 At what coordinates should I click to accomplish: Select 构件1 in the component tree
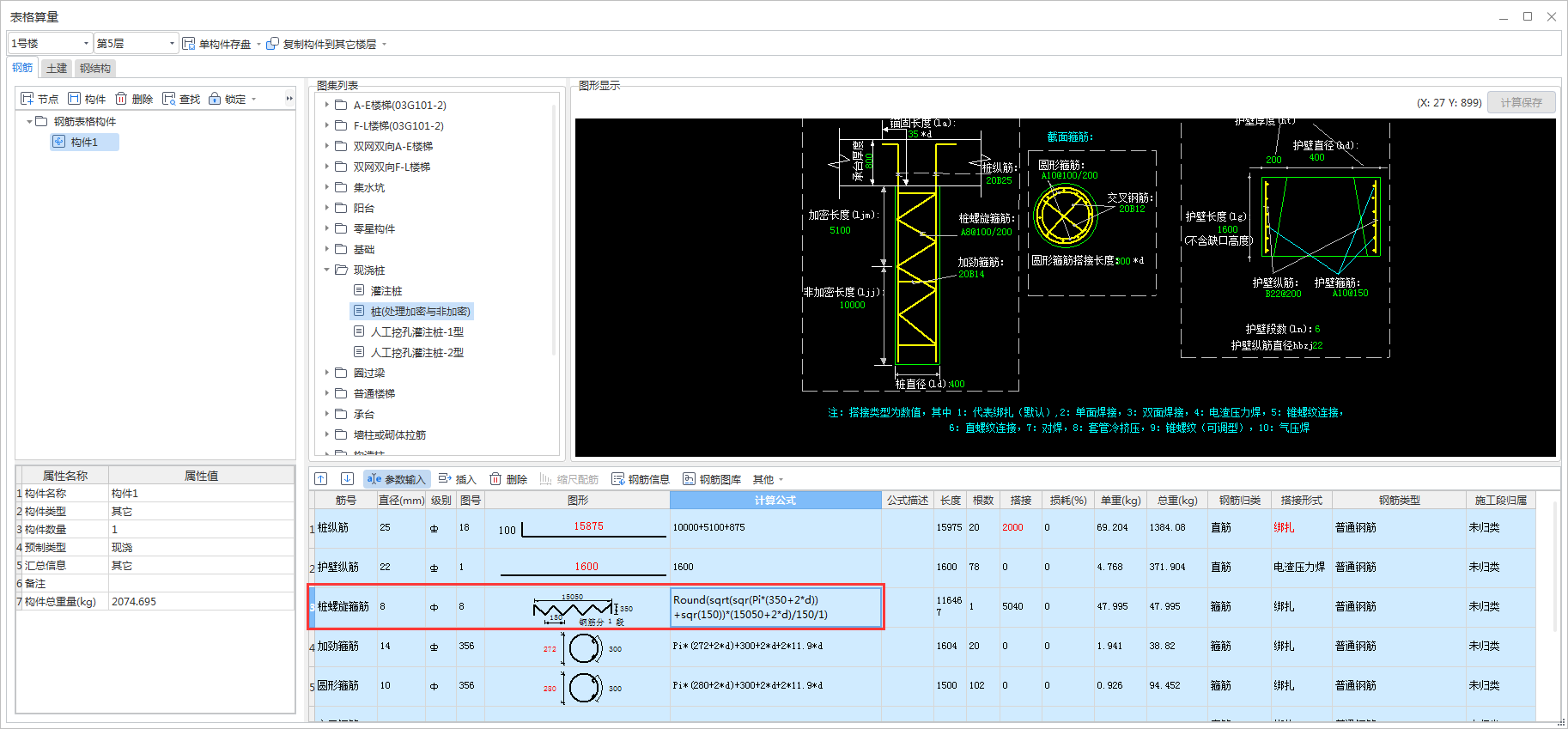(84, 143)
